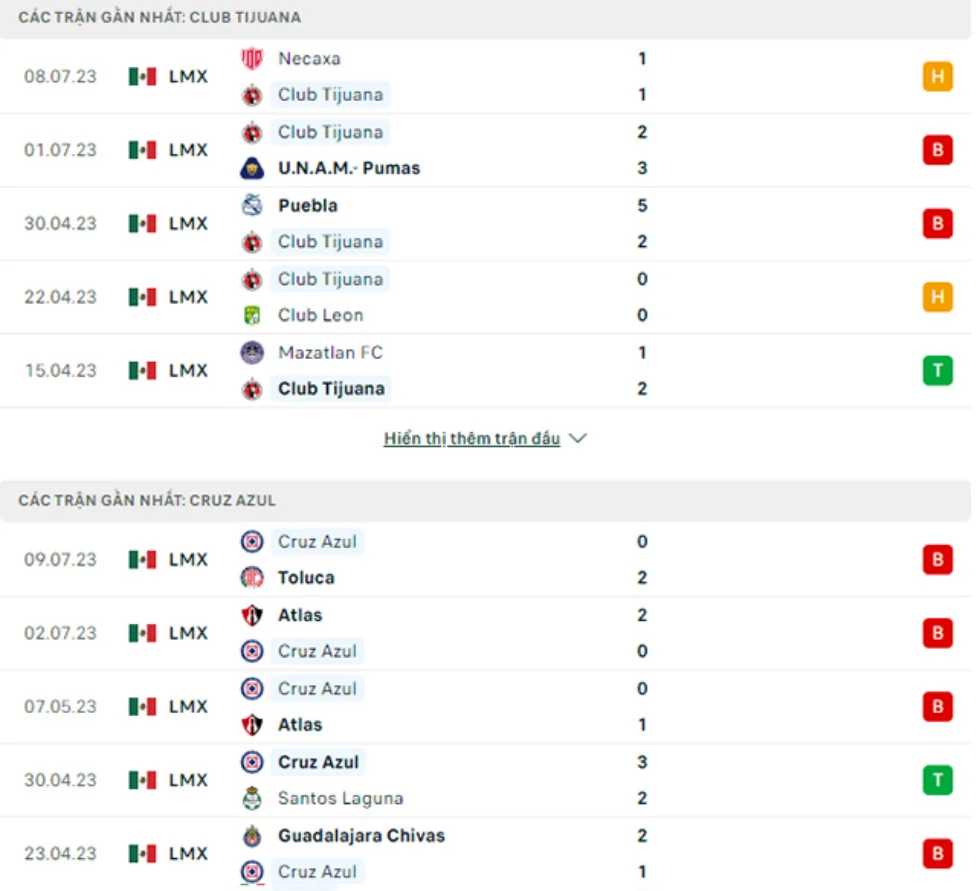The height and width of the screenshot is (891, 976).
Task: Select 'Các trận gần nhất: Cruz Azul' header
Action: coord(147,500)
